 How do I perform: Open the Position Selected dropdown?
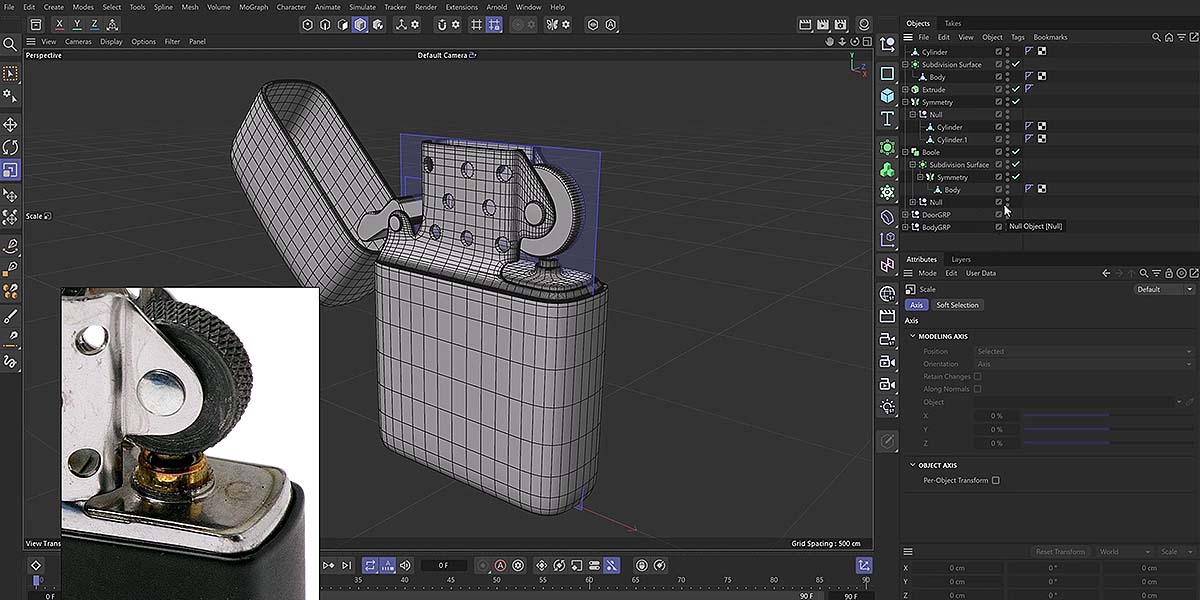pos(1084,351)
